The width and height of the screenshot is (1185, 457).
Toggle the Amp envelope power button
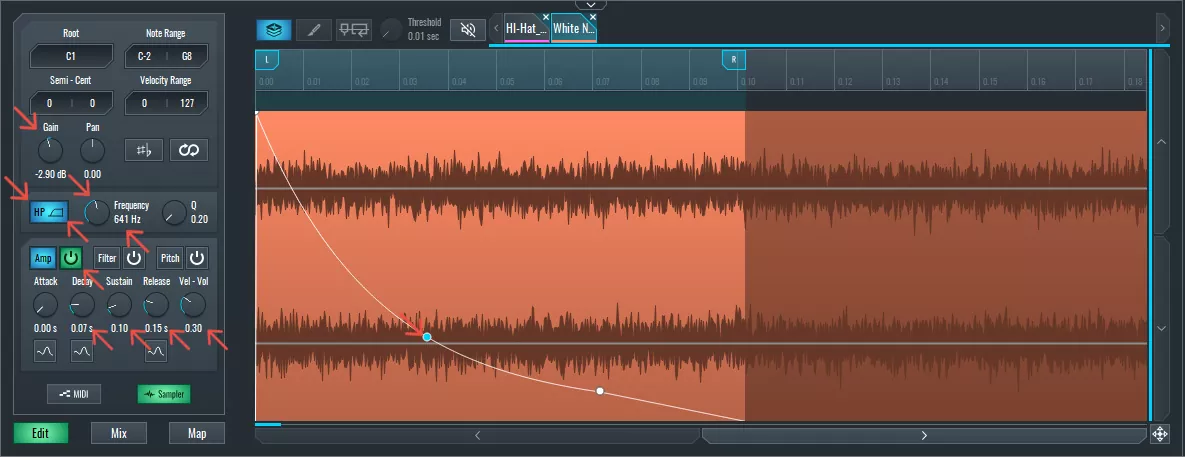point(70,258)
